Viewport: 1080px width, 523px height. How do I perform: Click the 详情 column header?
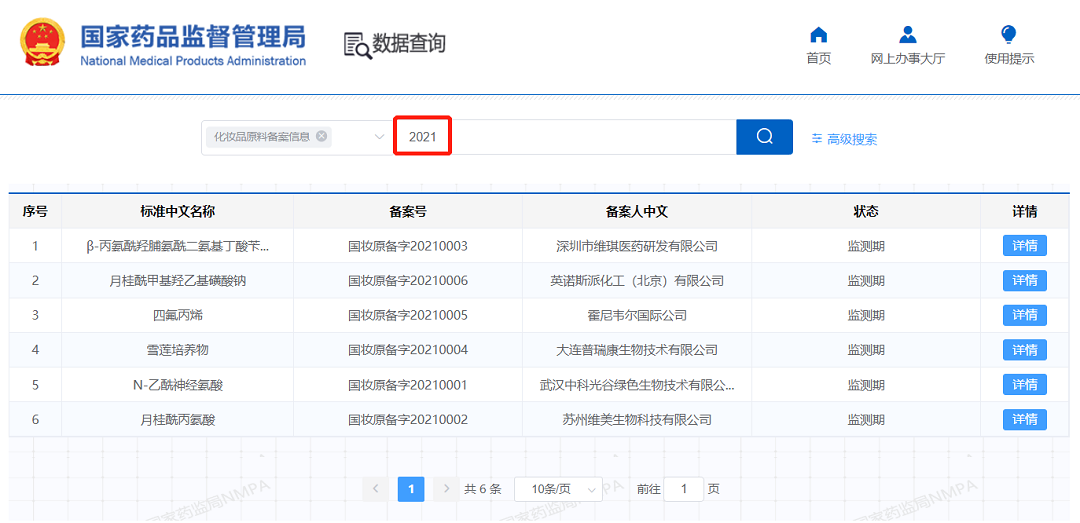tap(1025, 212)
